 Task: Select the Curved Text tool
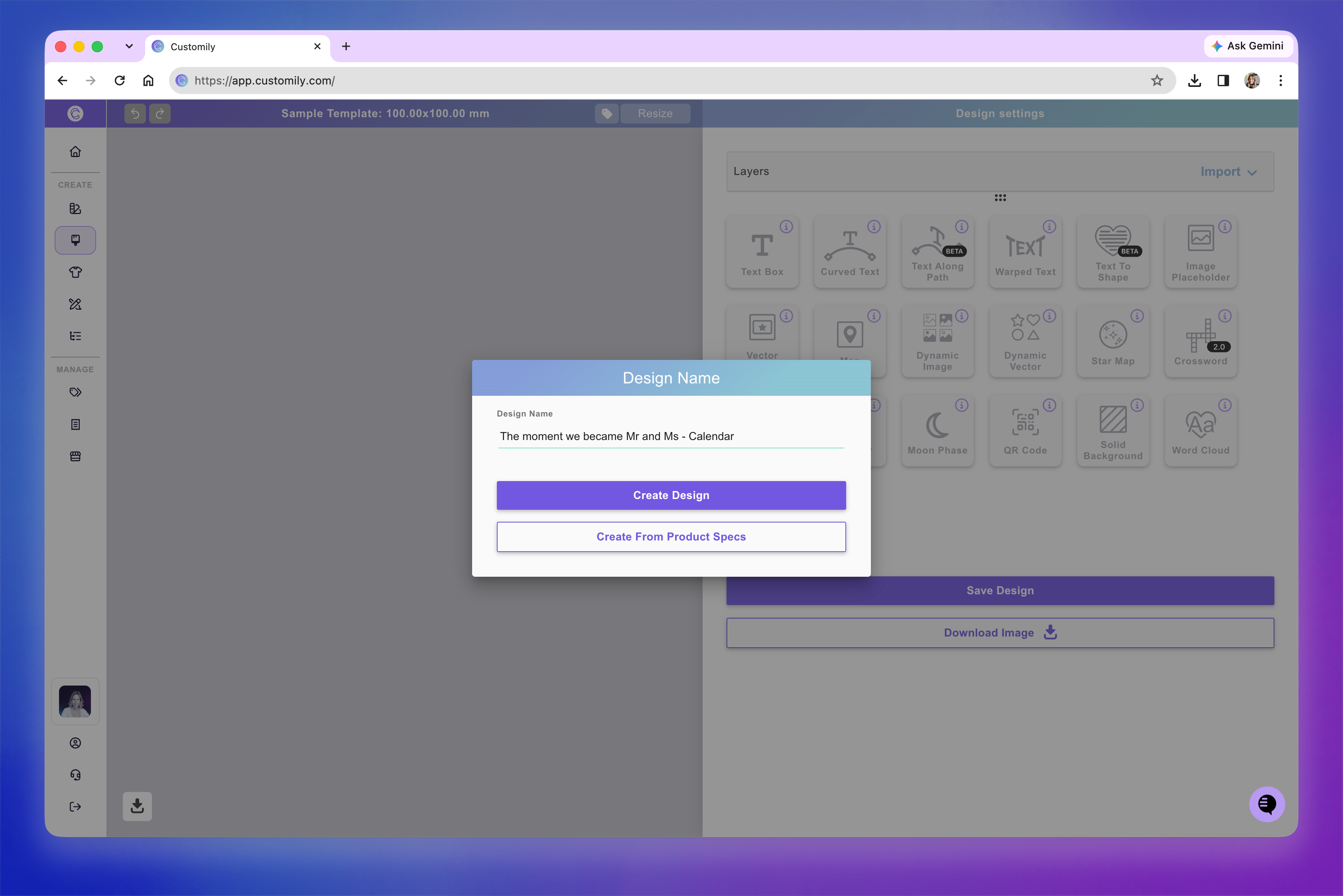tap(850, 252)
